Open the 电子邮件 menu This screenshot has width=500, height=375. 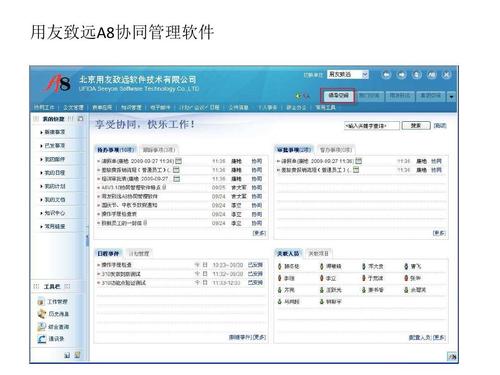point(160,107)
